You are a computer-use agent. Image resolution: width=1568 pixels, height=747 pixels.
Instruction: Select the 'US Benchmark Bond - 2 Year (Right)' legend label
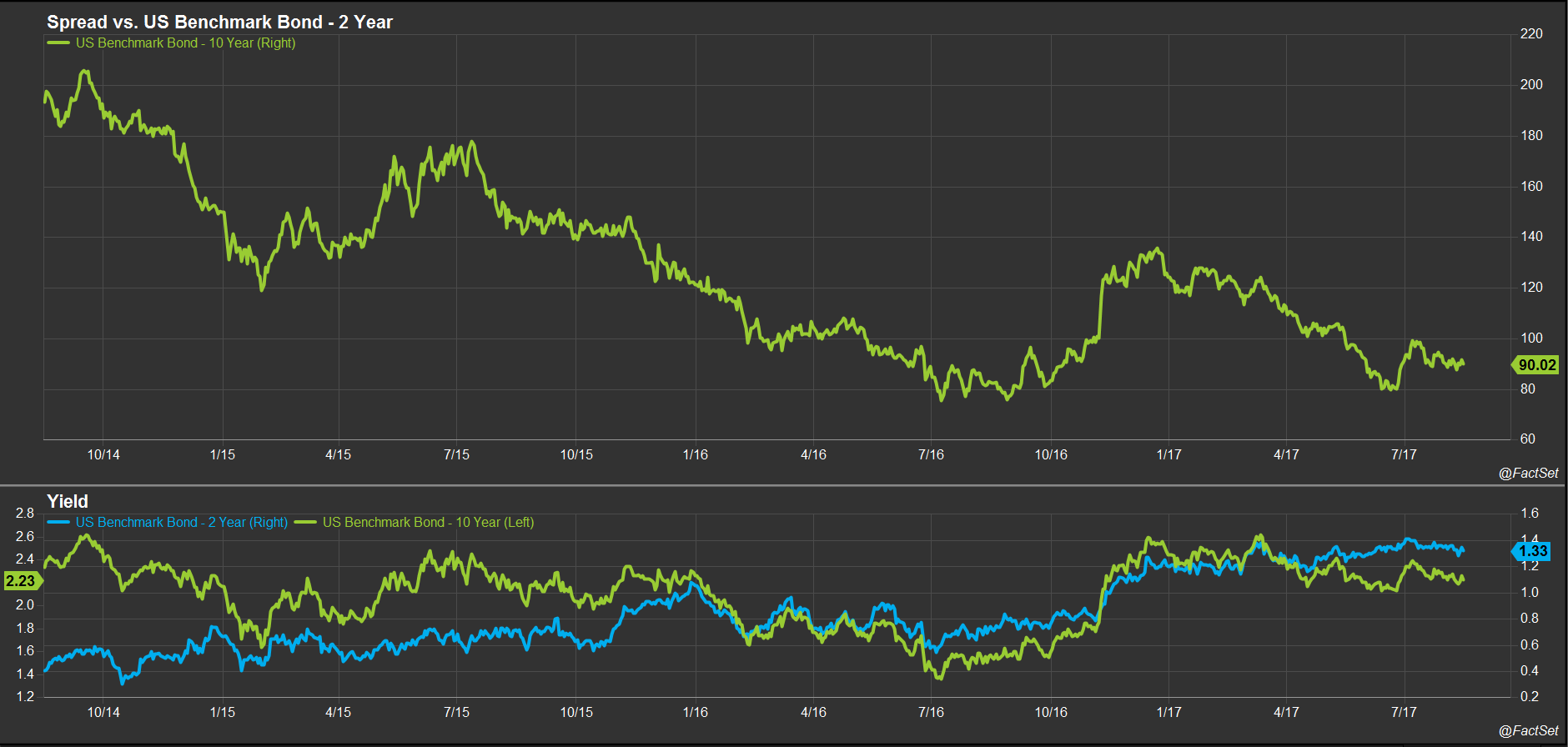click(x=182, y=522)
